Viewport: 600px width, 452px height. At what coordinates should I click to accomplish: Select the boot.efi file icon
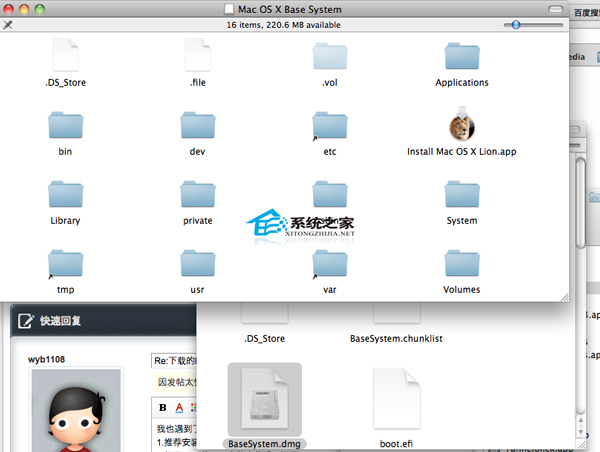click(396, 398)
